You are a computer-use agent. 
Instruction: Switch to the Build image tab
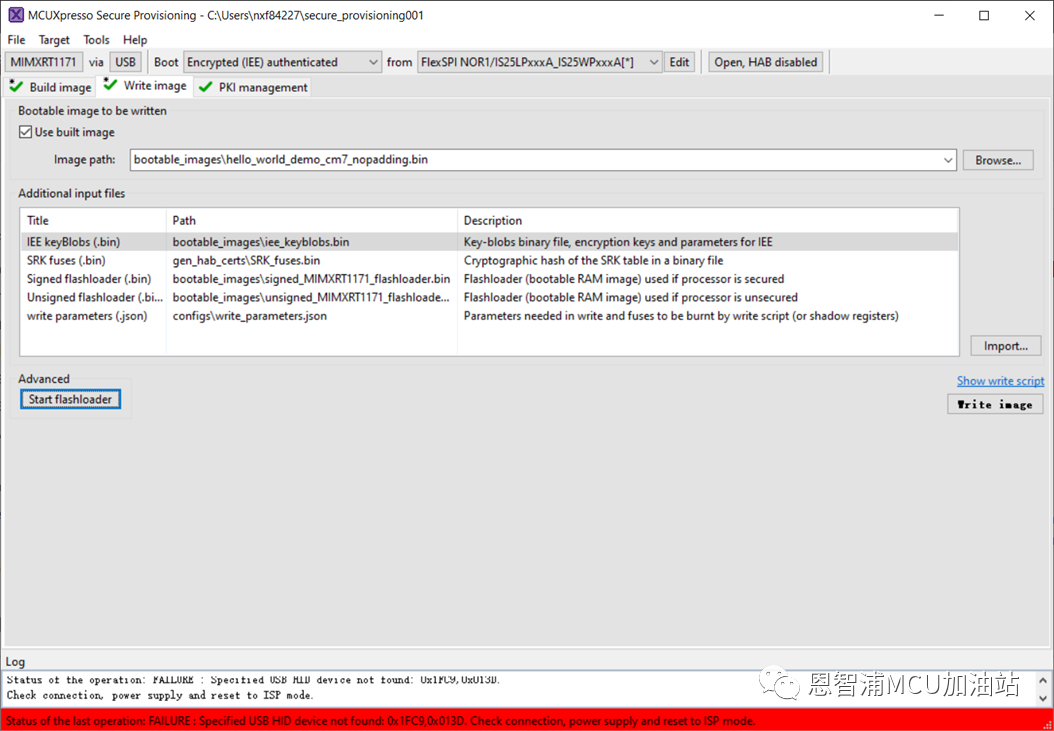(x=50, y=87)
